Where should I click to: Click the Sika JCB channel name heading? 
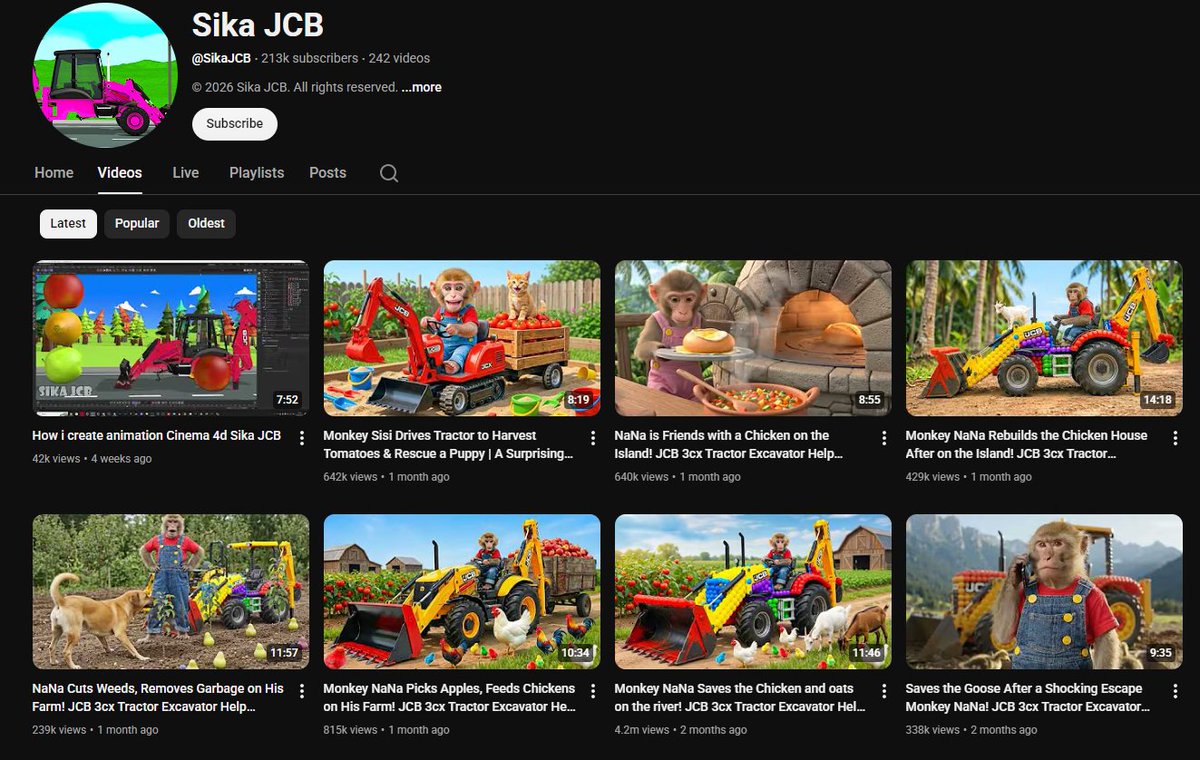(258, 25)
